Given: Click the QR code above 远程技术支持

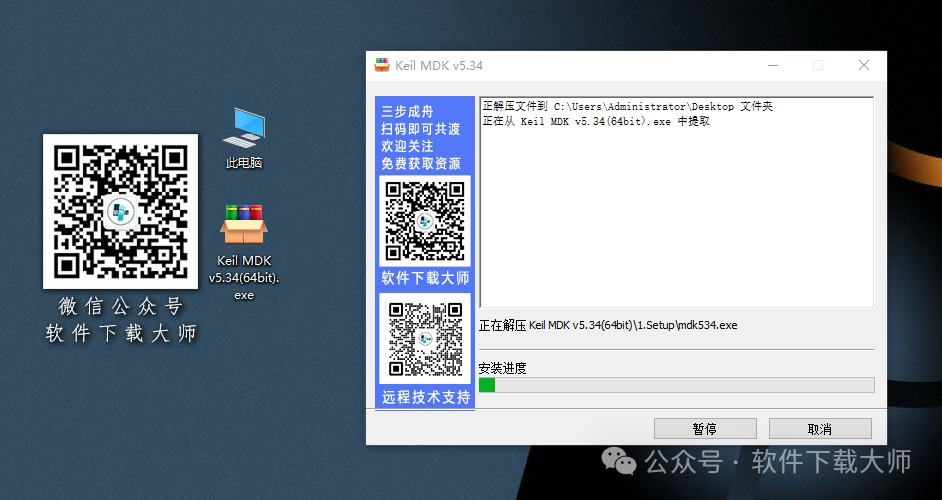Looking at the screenshot, I should [x=425, y=339].
